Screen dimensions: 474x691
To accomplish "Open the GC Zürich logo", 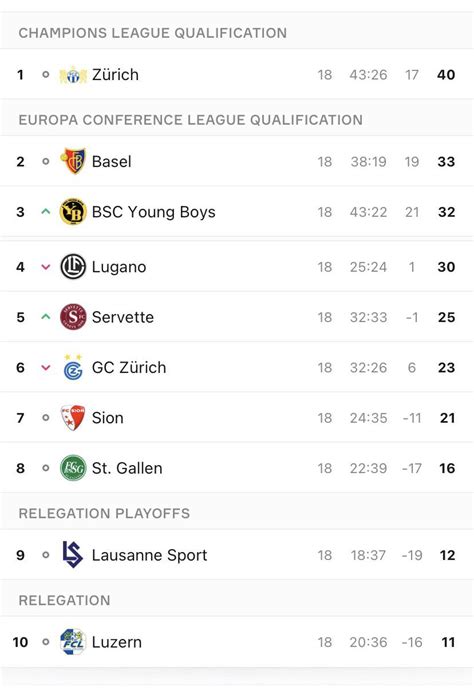I will pos(73,367).
